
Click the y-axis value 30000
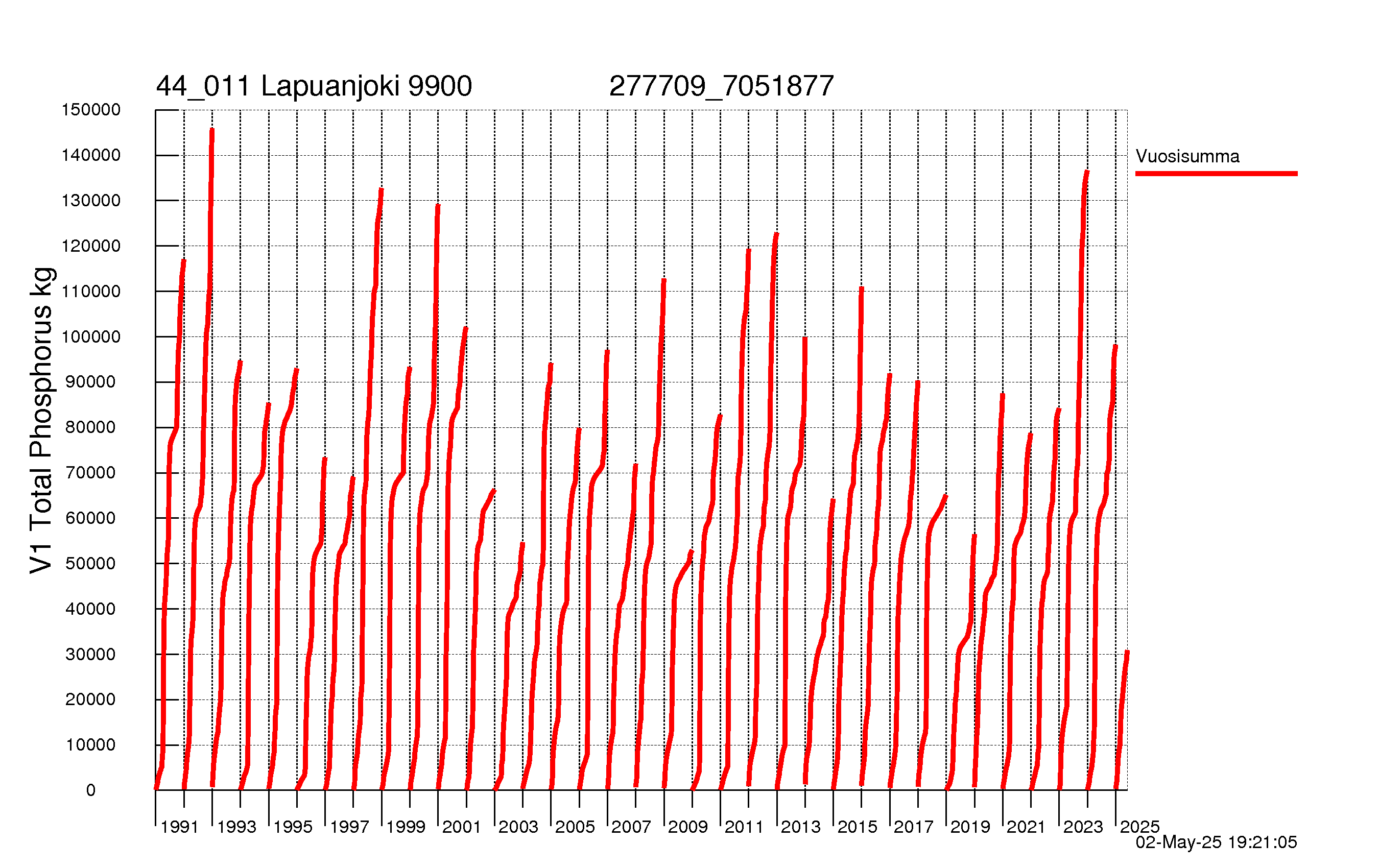[90, 655]
